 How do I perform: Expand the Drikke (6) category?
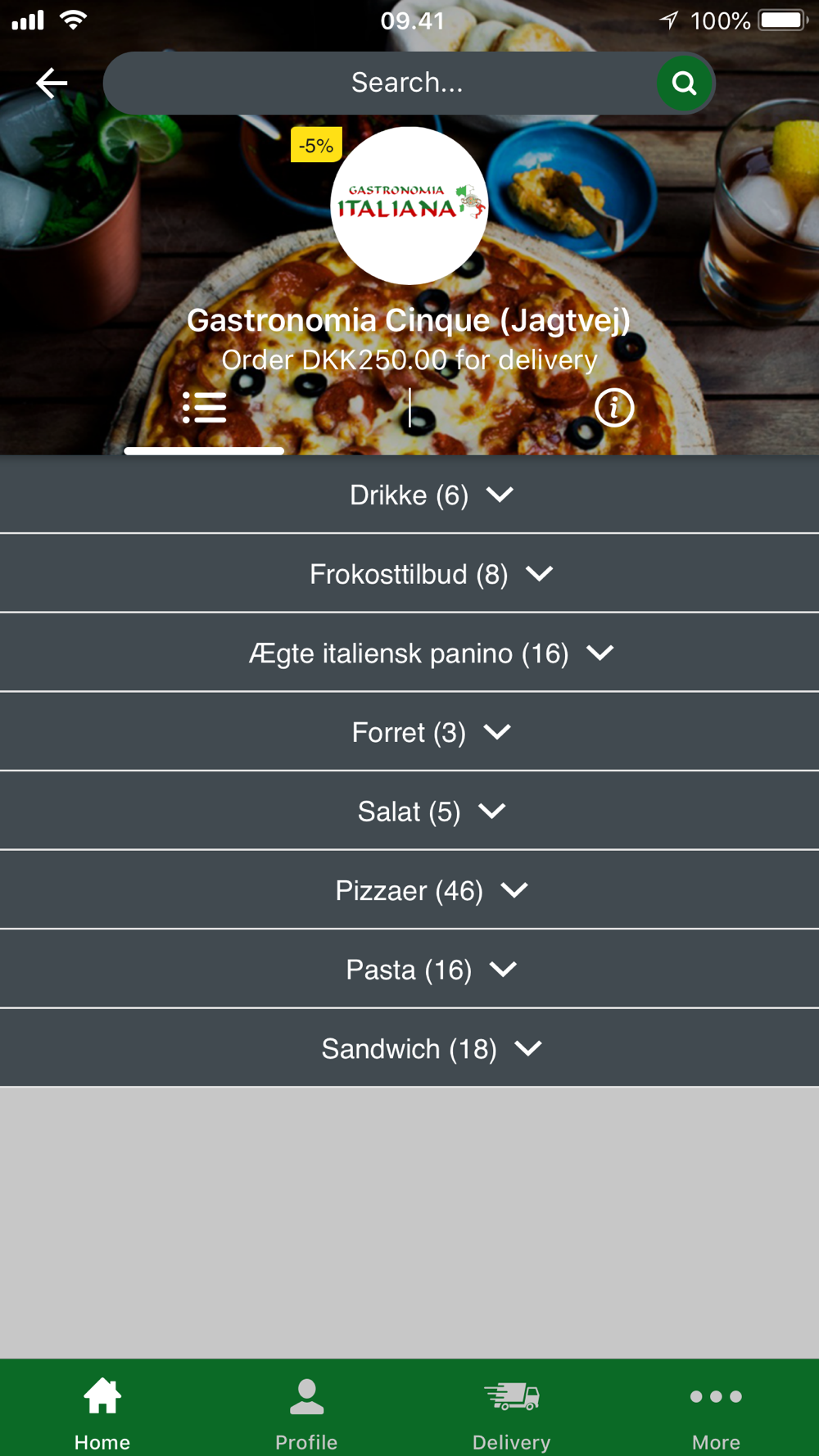coord(409,495)
